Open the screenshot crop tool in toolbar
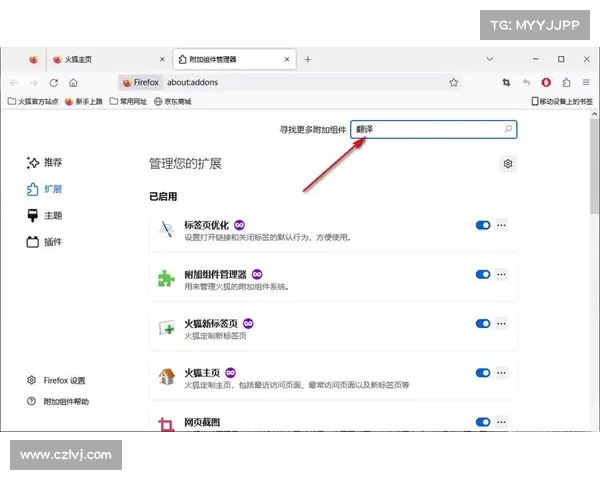The image size is (600, 480). [x=506, y=82]
